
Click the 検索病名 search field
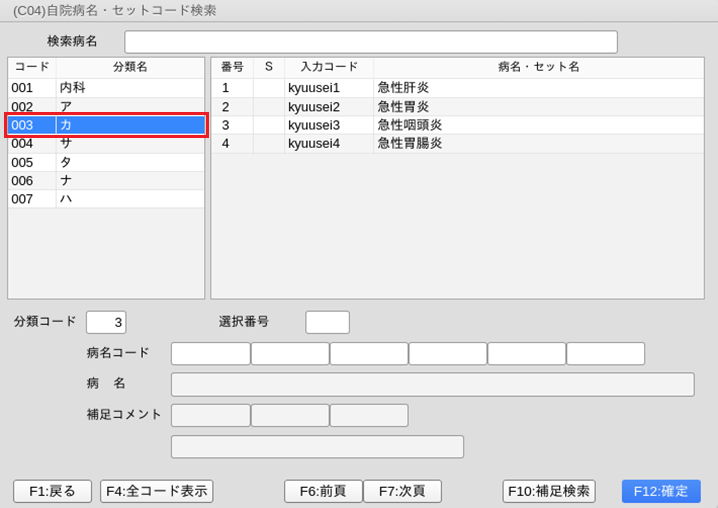370,42
